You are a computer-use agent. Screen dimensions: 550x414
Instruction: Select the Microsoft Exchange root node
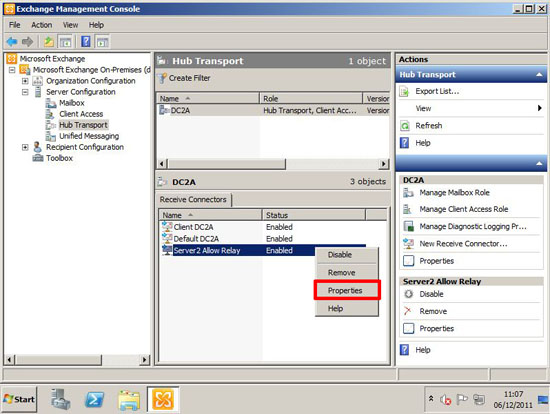tap(52, 59)
